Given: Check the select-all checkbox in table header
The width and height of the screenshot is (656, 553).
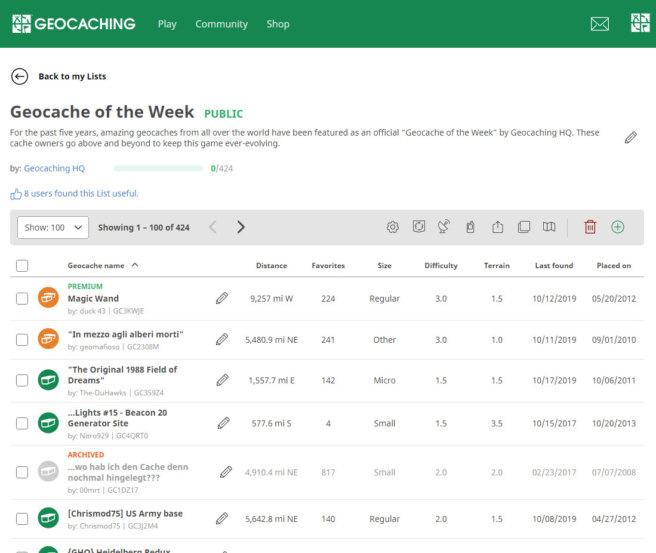Looking at the screenshot, I should [22, 266].
